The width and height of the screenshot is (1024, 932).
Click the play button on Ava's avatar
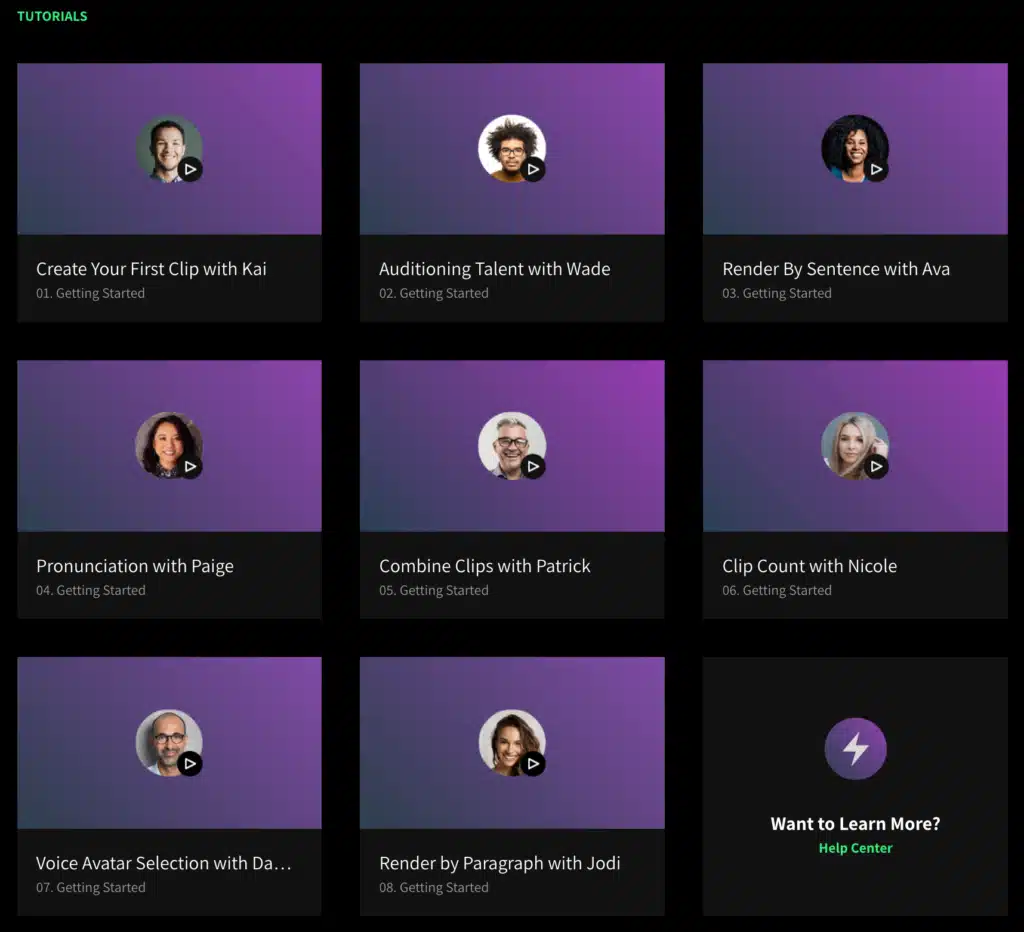[876, 170]
